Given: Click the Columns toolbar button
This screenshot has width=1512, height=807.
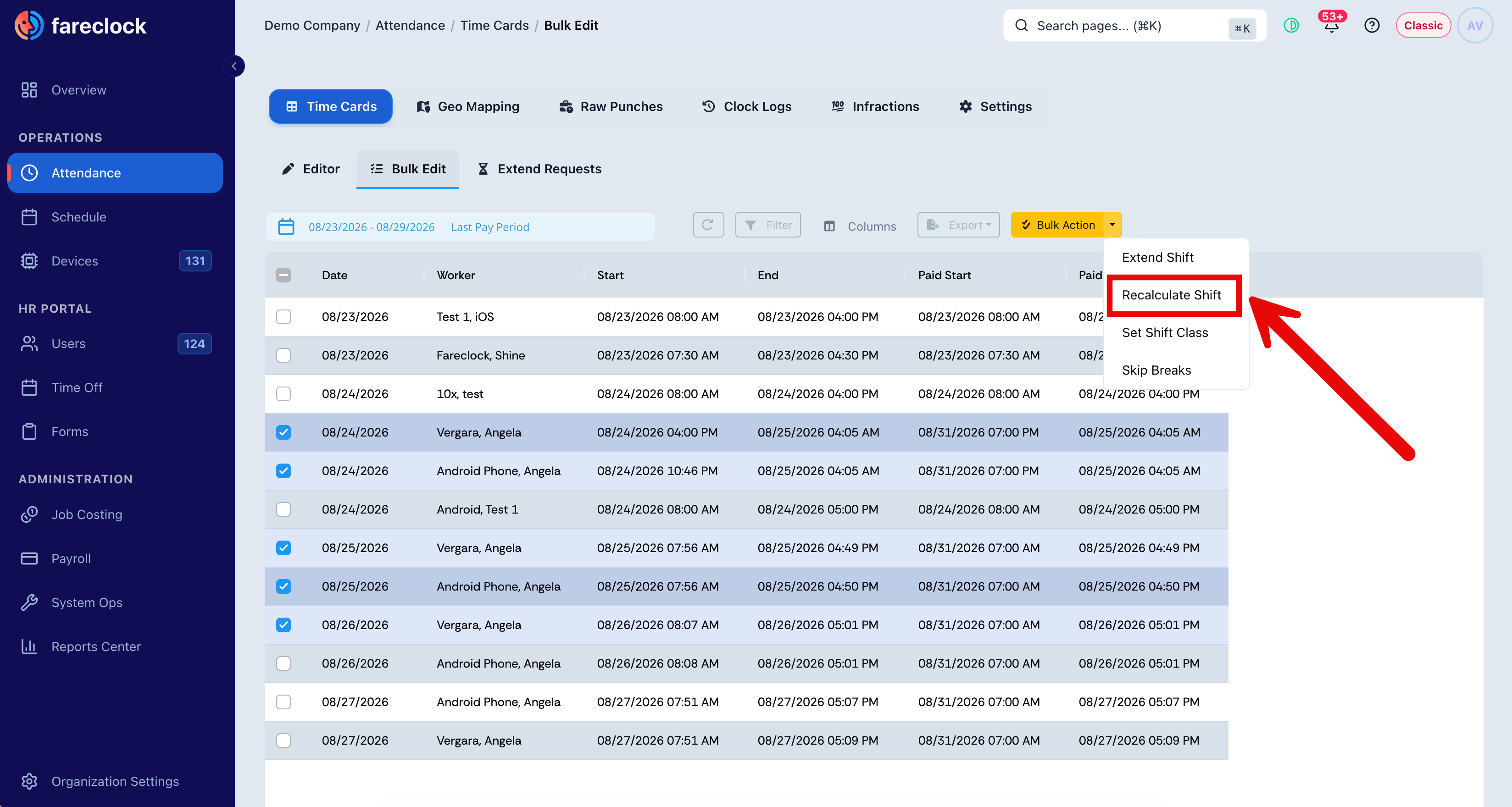Looking at the screenshot, I should pyautogui.click(x=860, y=226).
